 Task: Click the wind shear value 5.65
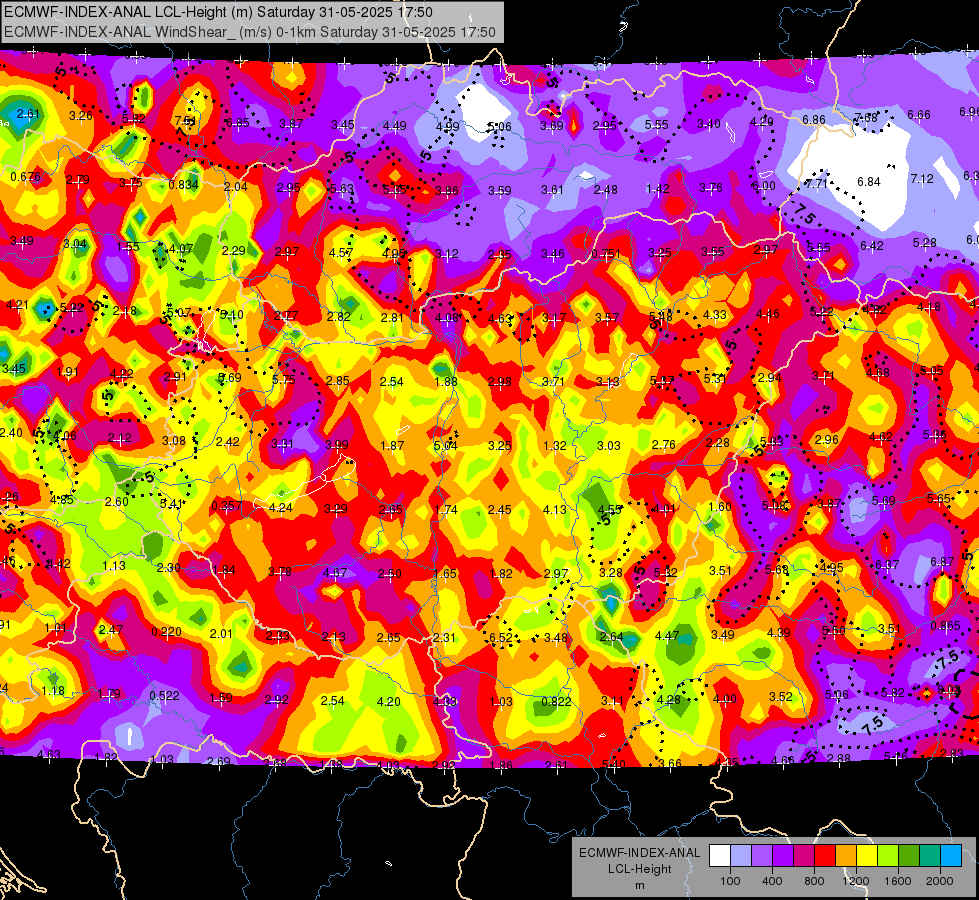point(938,498)
